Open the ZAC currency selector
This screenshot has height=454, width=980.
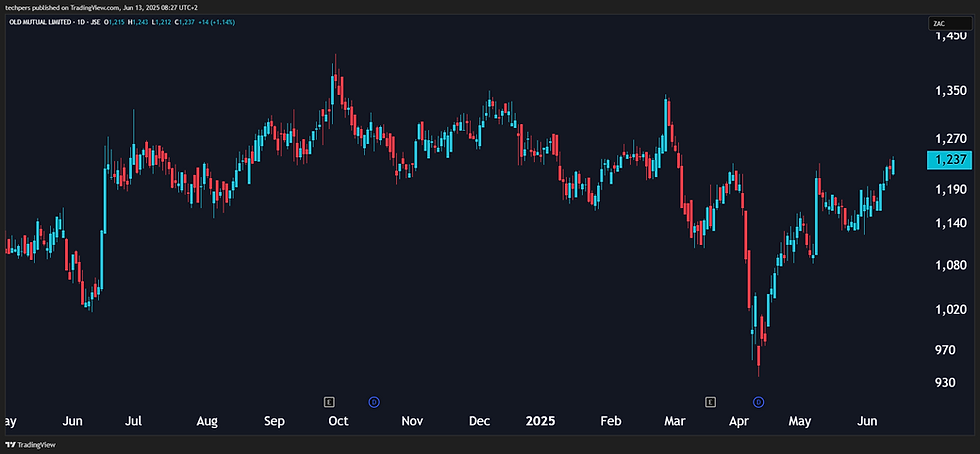951,24
